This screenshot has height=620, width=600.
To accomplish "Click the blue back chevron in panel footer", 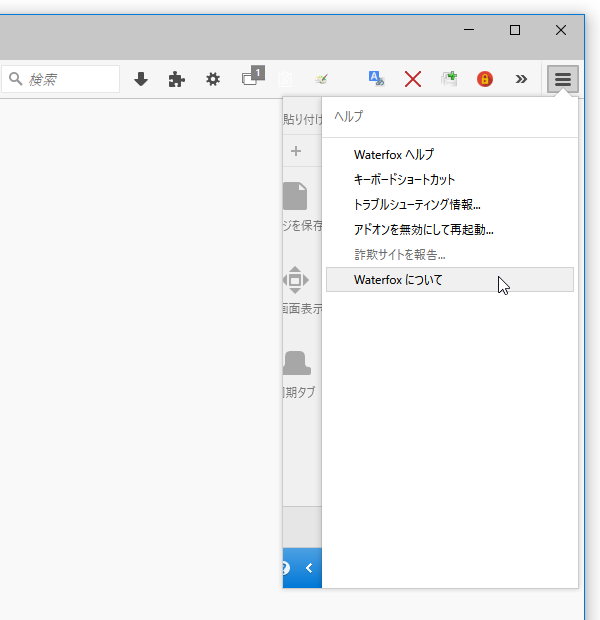I will pos(309,568).
